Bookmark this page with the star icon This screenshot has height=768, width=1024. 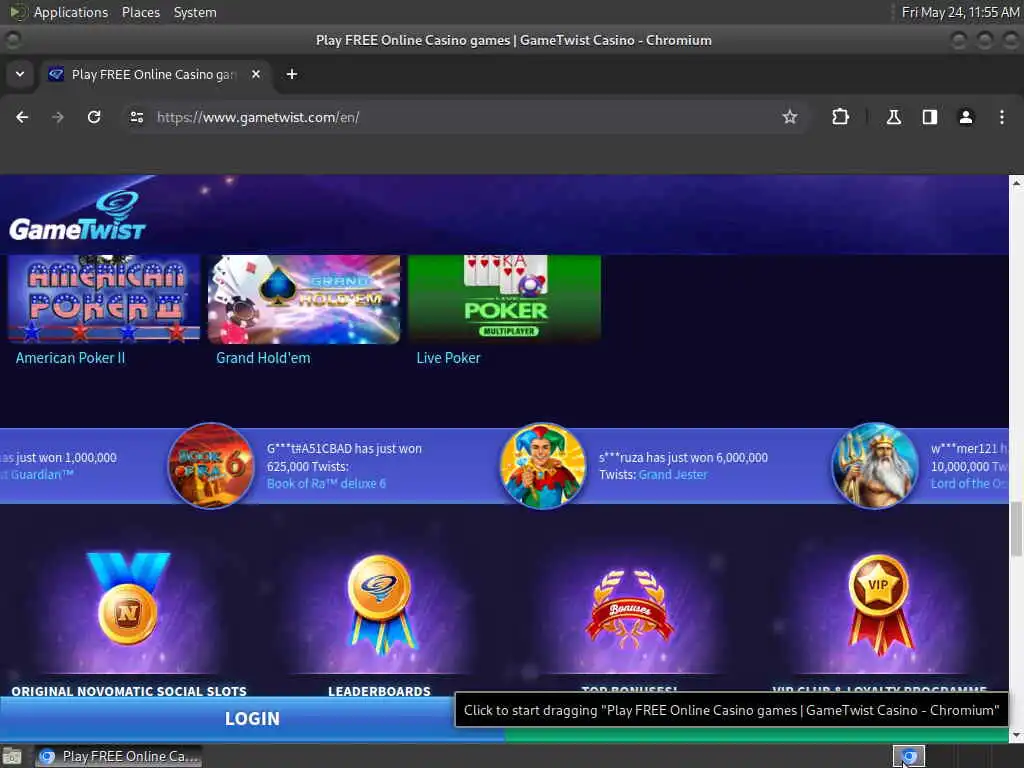790,117
